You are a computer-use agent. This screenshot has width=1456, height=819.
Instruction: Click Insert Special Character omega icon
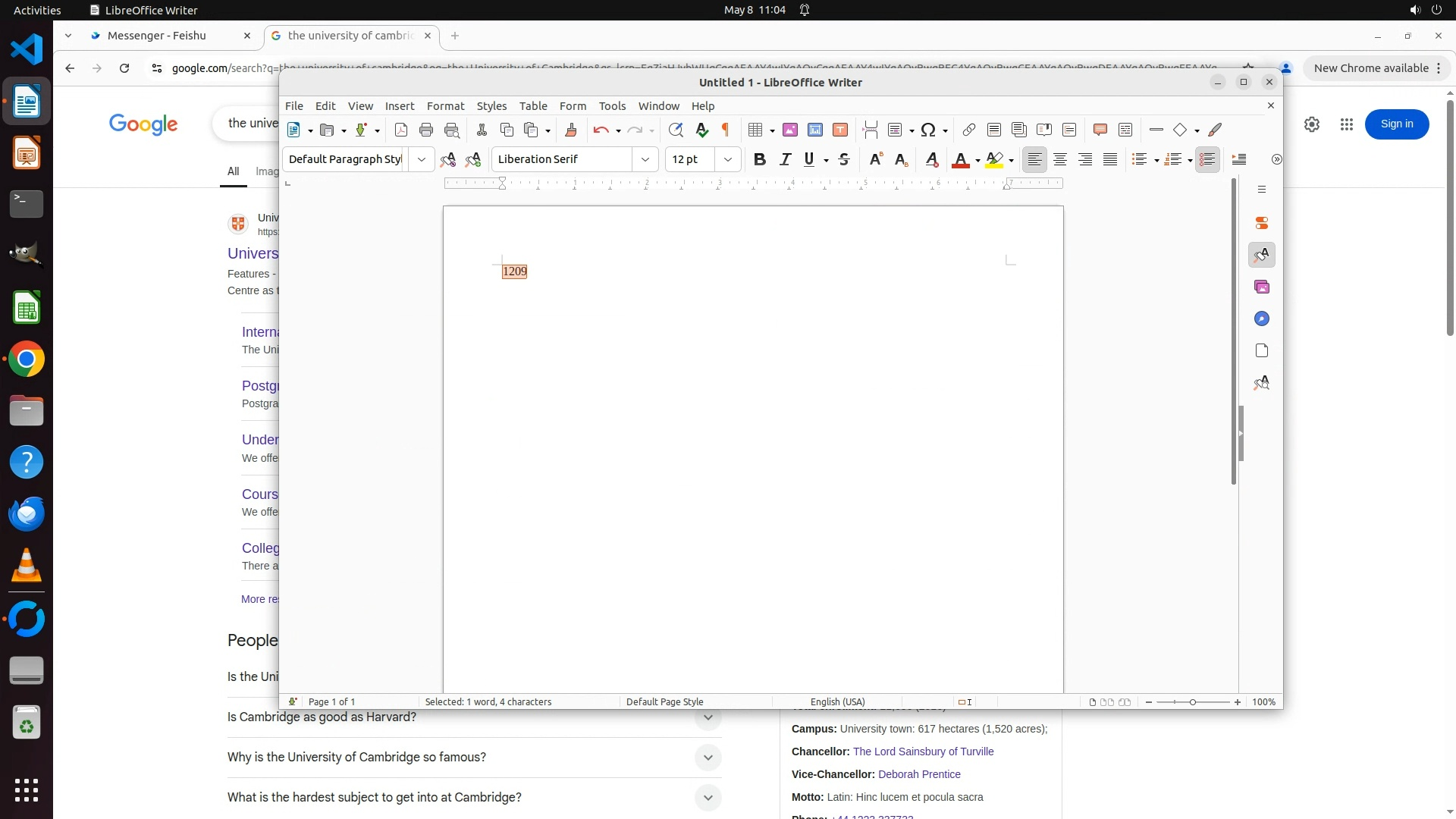[927, 130]
